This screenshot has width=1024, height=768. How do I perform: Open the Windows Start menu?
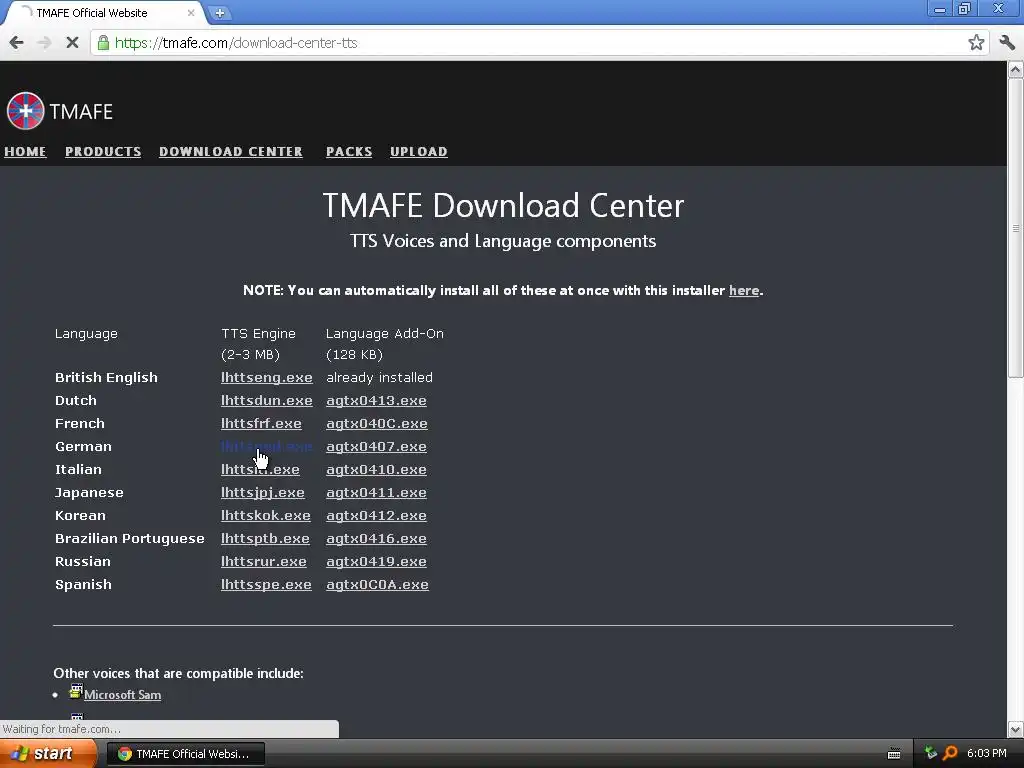(47, 754)
